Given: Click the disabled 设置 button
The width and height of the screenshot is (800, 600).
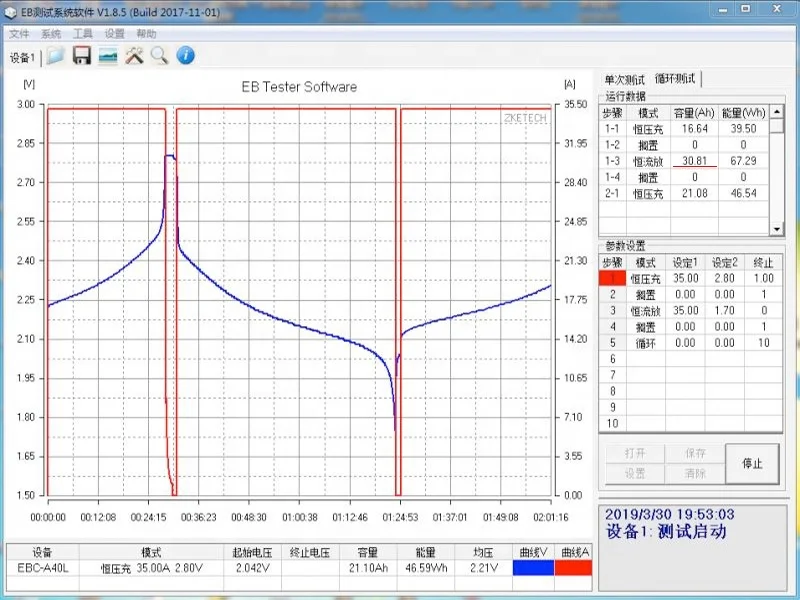Looking at the screenshot, I should pos(635,473).
